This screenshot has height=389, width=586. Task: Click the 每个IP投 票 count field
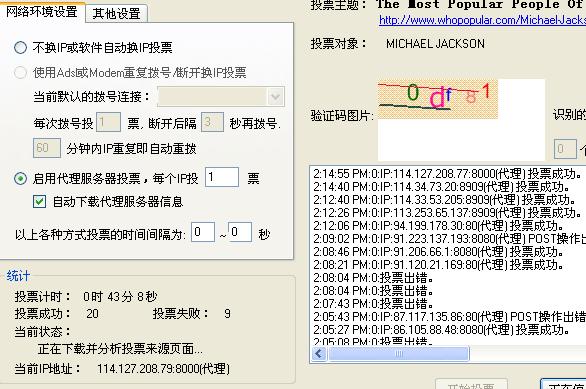222,177
